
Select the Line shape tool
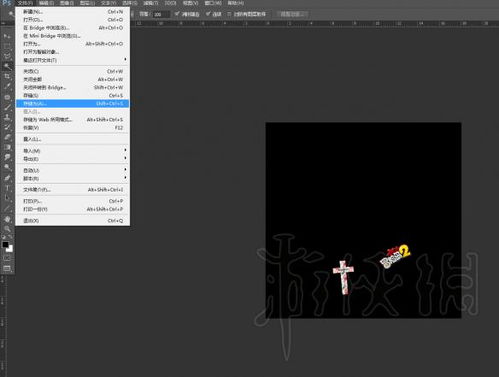pyautogui.click(x=7, y=208)
